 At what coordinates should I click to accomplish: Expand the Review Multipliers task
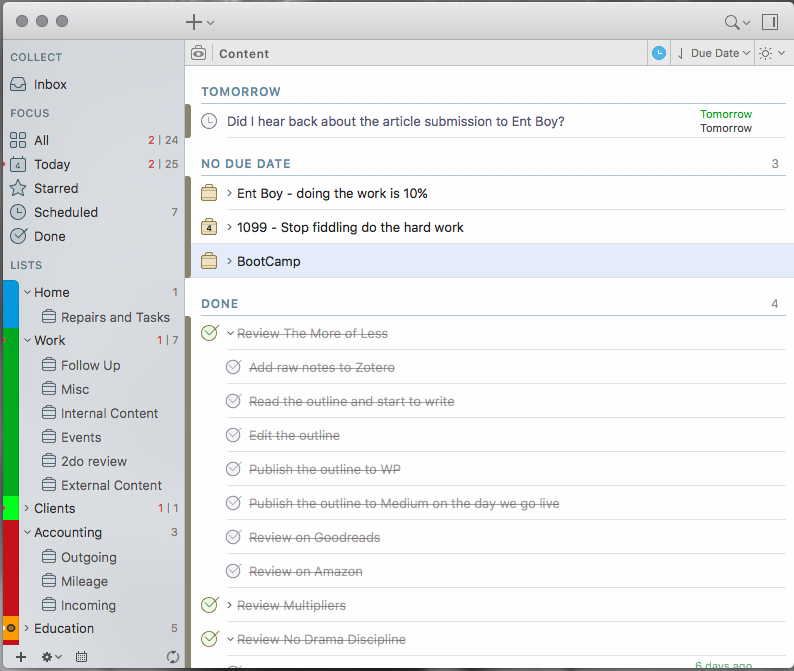coord(229,606)
